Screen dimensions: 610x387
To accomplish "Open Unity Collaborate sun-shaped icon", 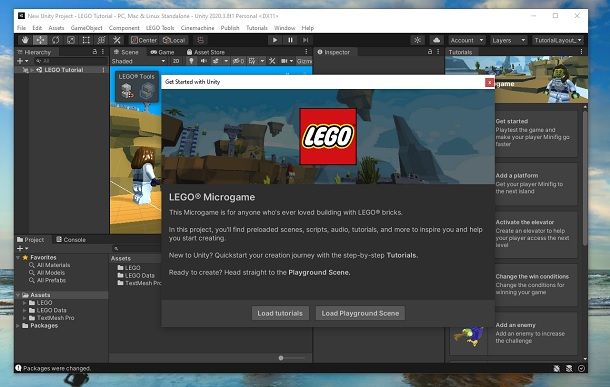I will [x=417, y=40].
